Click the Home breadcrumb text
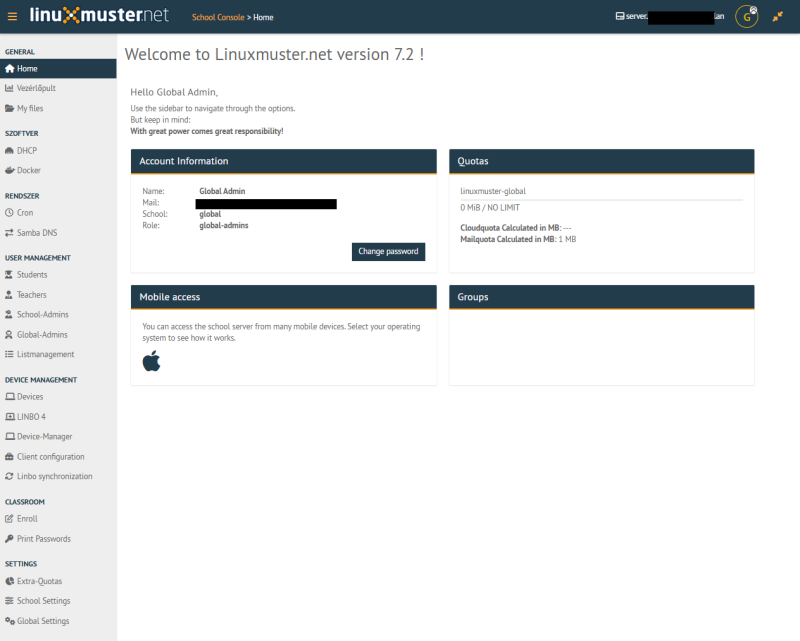 tap(263, 17)
